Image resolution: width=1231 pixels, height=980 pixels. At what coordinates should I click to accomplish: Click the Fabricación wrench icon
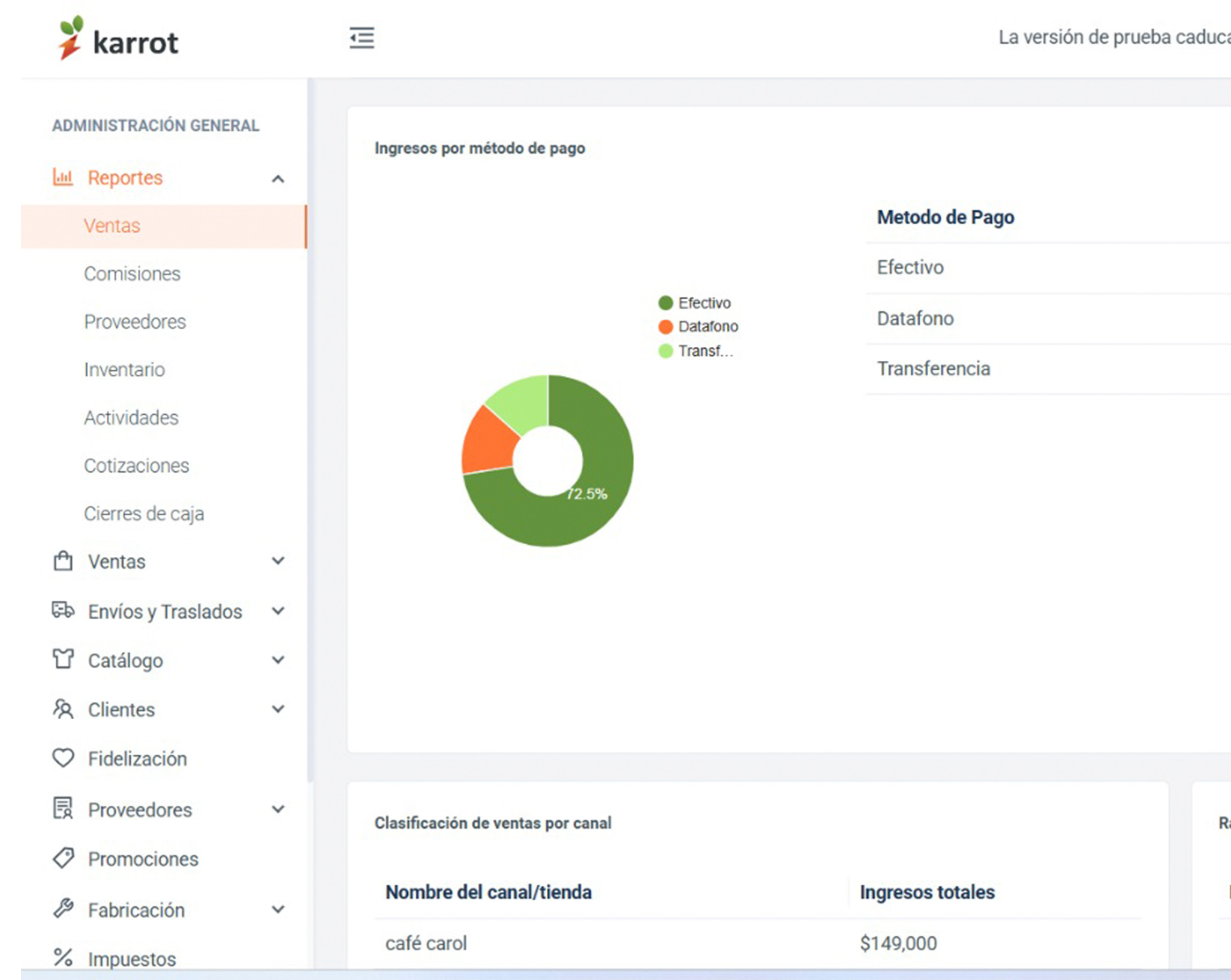tap(63, 909)
